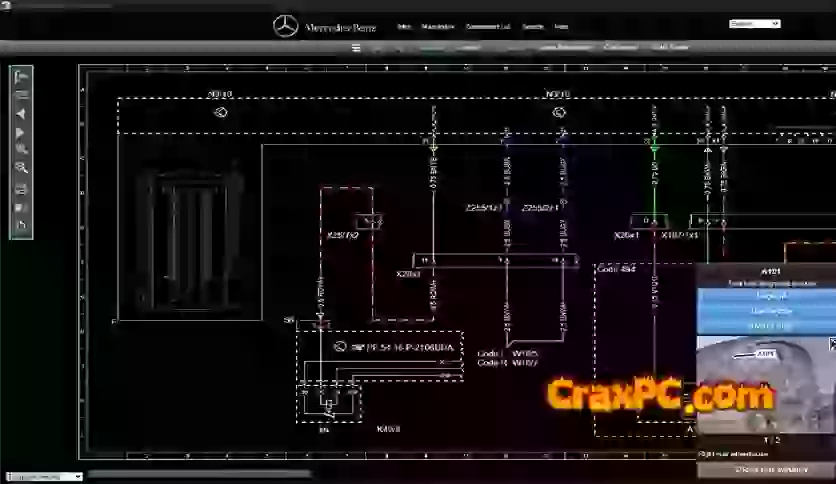Image resolution: width=836 pixels, height=484 pixels.
Task: Click the Code 494 label
Action: tap(616, 269)
